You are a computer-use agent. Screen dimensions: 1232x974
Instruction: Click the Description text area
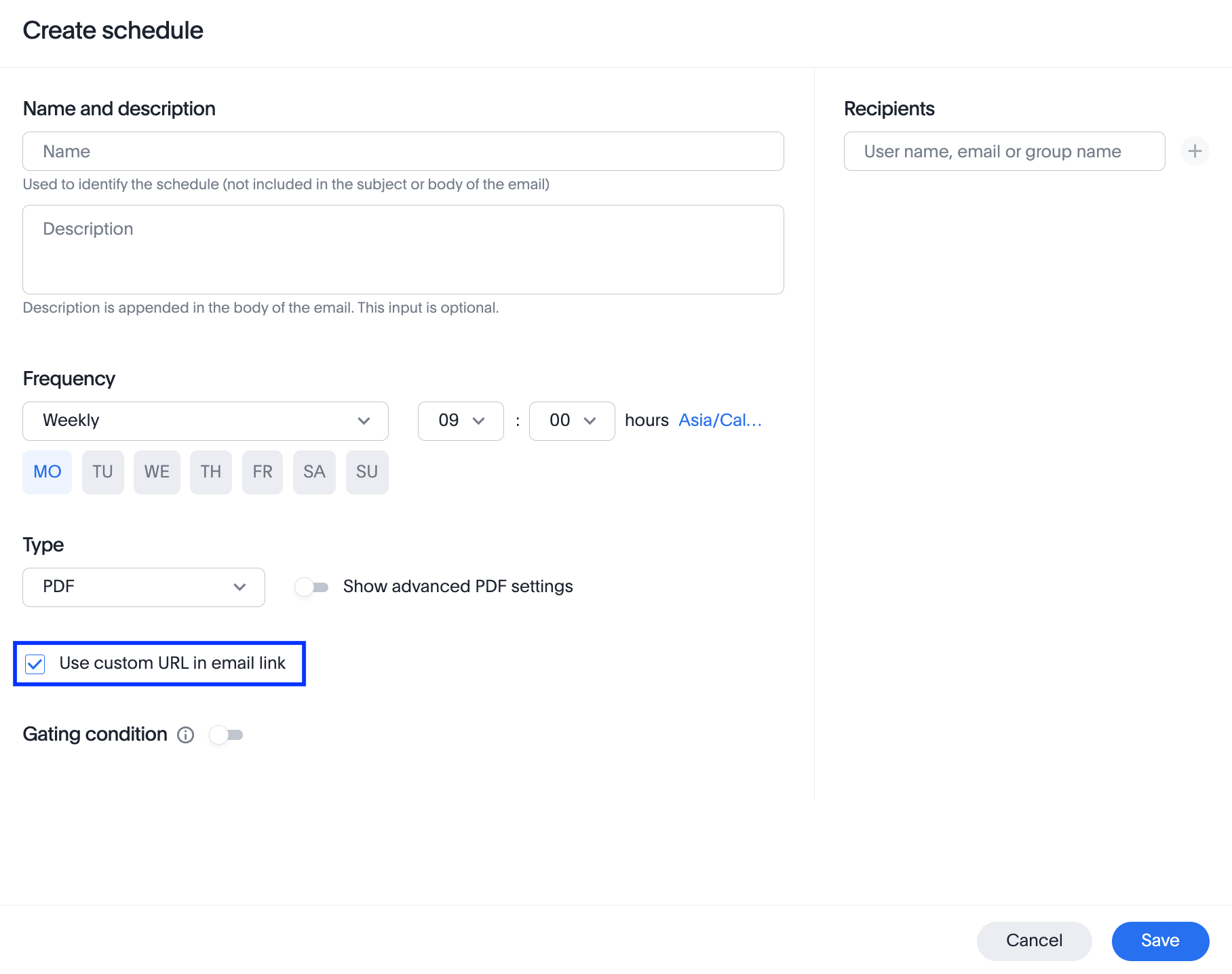click(403, 250)
